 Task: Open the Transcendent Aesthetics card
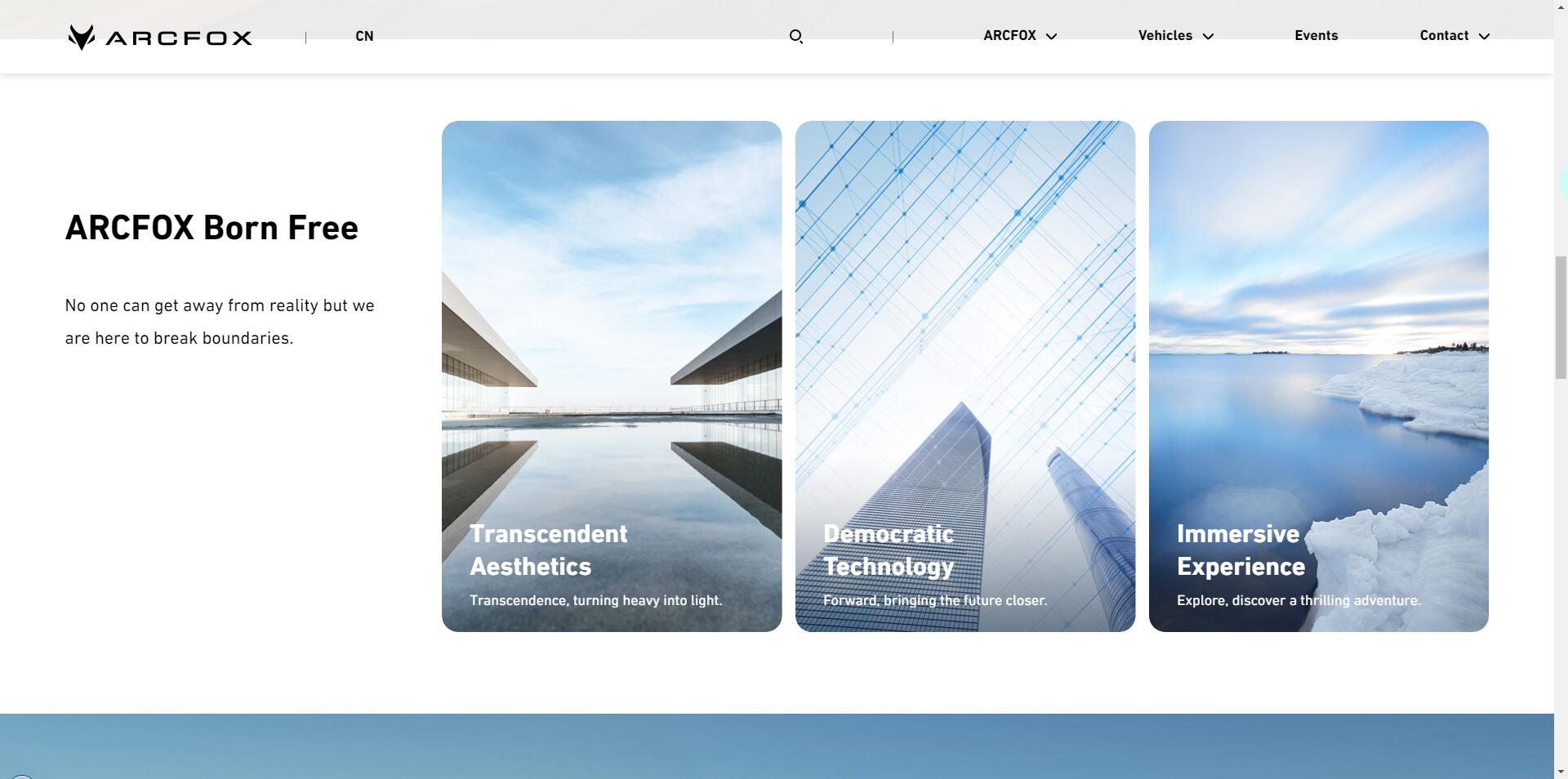click(612, 376)
